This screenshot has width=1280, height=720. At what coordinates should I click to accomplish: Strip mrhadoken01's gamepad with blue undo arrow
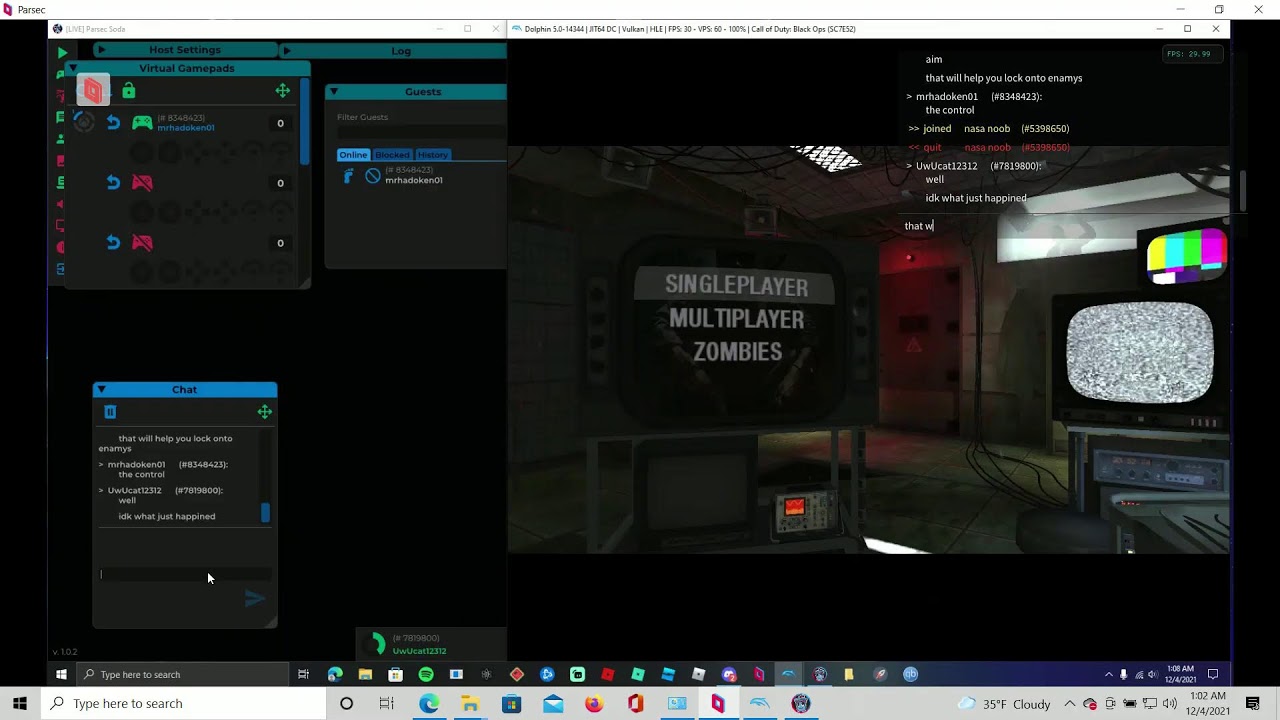(x=113, y=123)
